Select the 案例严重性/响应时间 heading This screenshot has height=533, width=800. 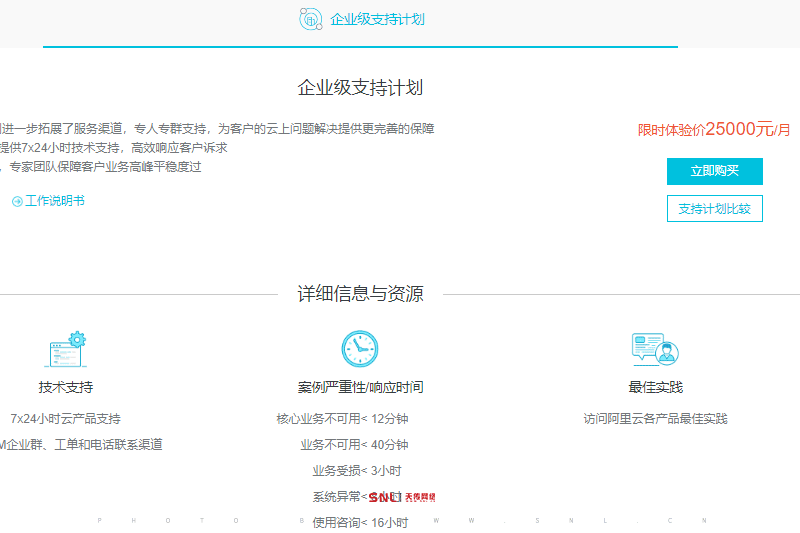360,387
